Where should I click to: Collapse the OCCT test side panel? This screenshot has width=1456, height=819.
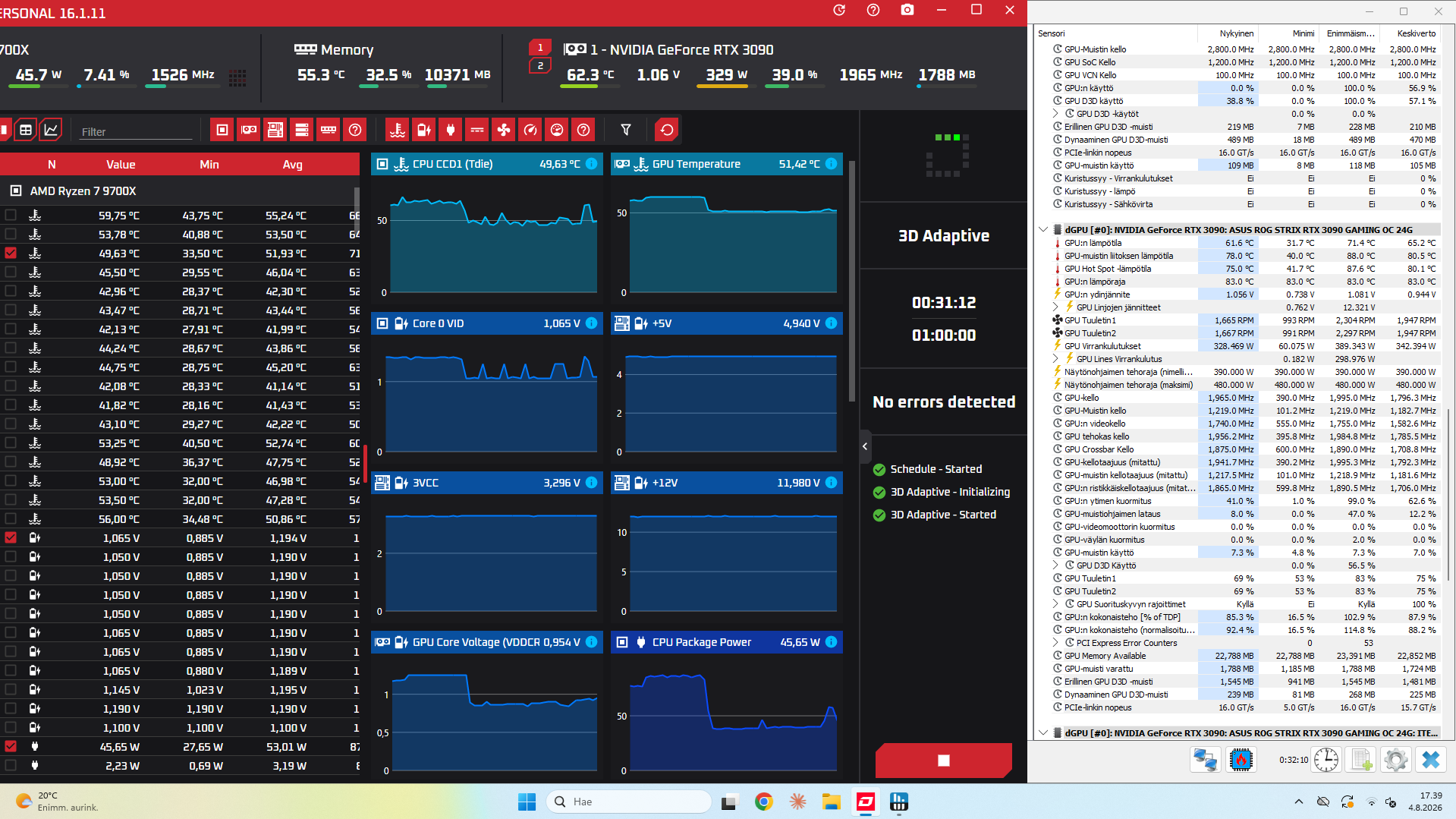point(865,446)
